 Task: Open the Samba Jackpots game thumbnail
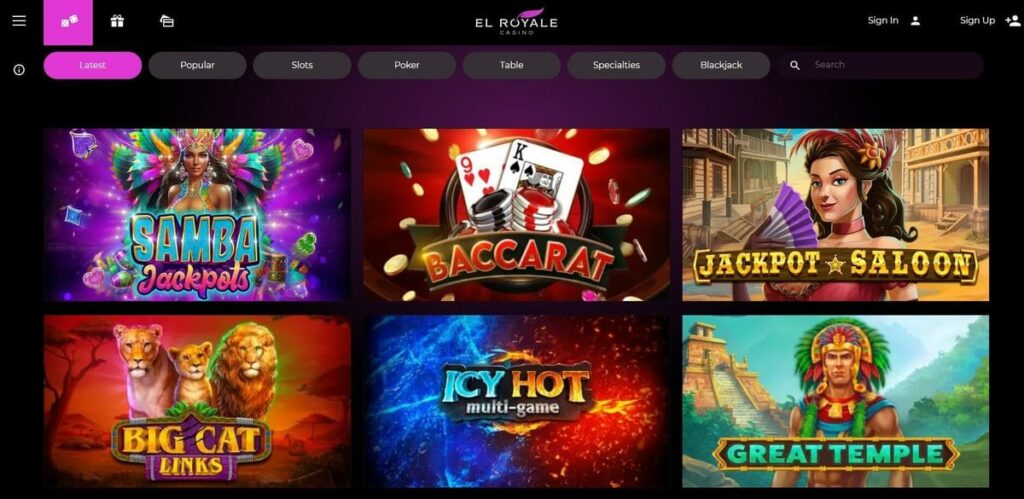click(x=197, y=215)
